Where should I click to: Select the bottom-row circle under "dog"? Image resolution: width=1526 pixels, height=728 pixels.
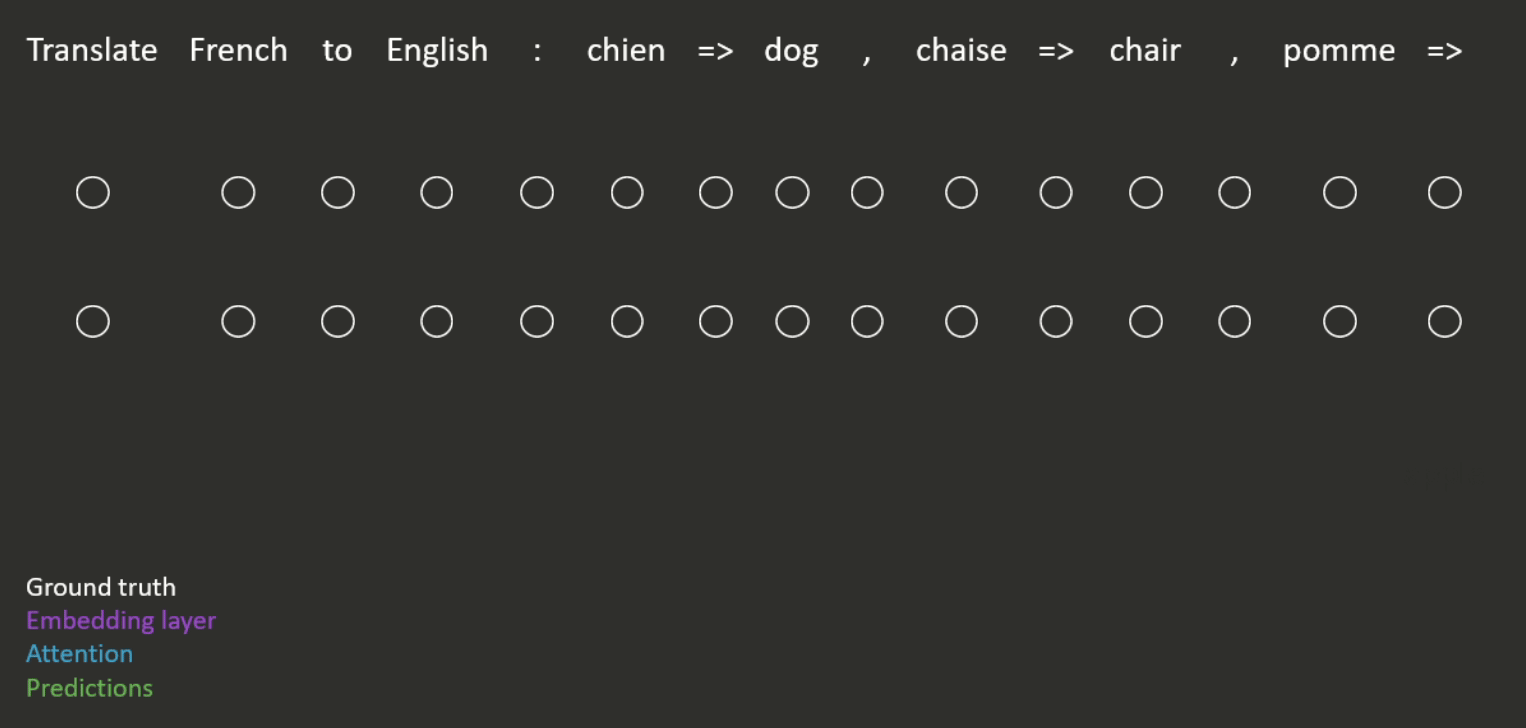(792, 322)
